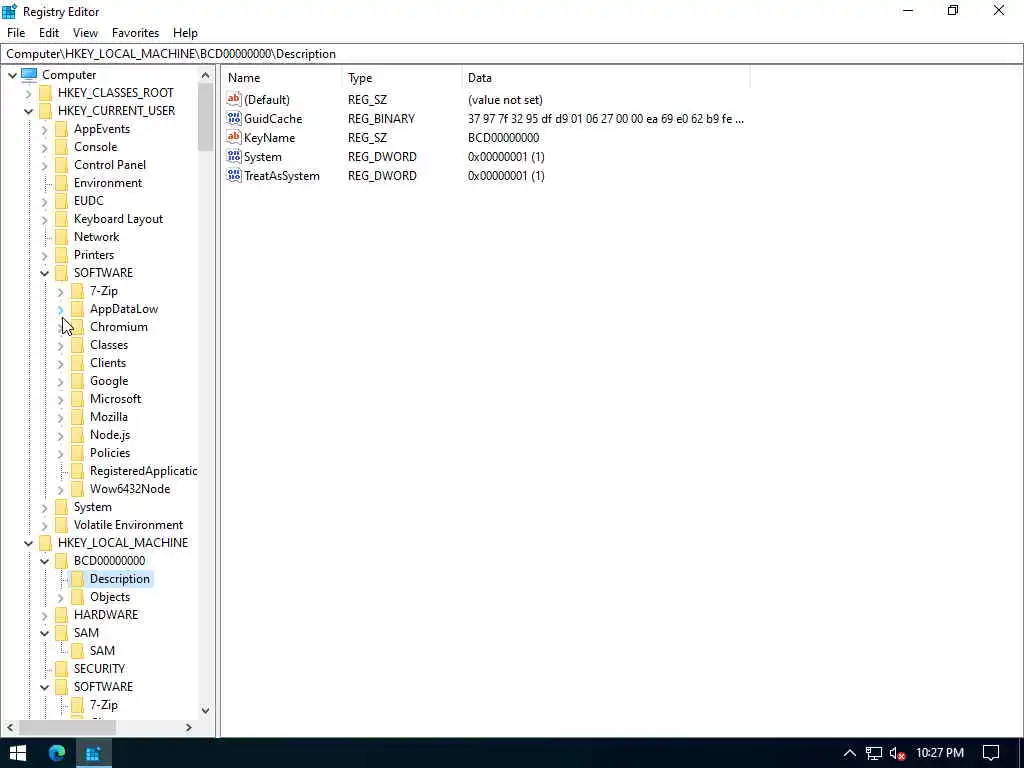The height and width of the screenshot is (768, 1024).
Task: Select the AppDataLow key in tree
Action: point(124,309)
